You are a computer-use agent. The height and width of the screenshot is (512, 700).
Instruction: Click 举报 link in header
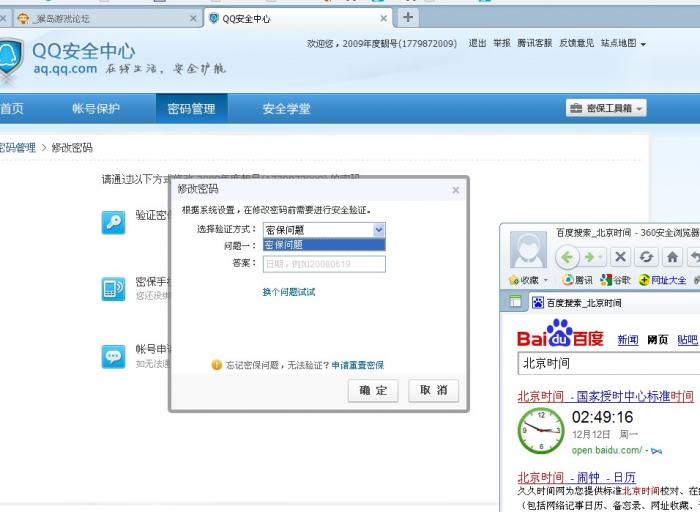pos(501,43)
